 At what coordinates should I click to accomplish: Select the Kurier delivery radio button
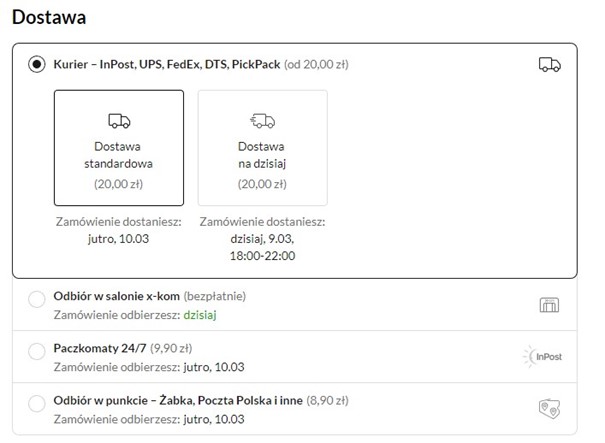coord(37,65)
